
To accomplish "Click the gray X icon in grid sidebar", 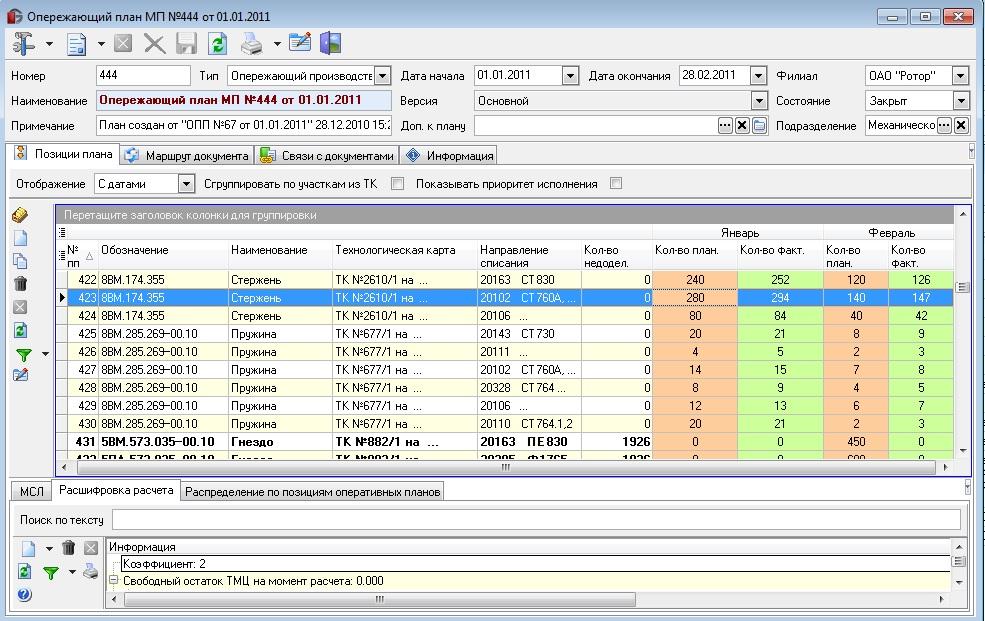I will 20,307.
